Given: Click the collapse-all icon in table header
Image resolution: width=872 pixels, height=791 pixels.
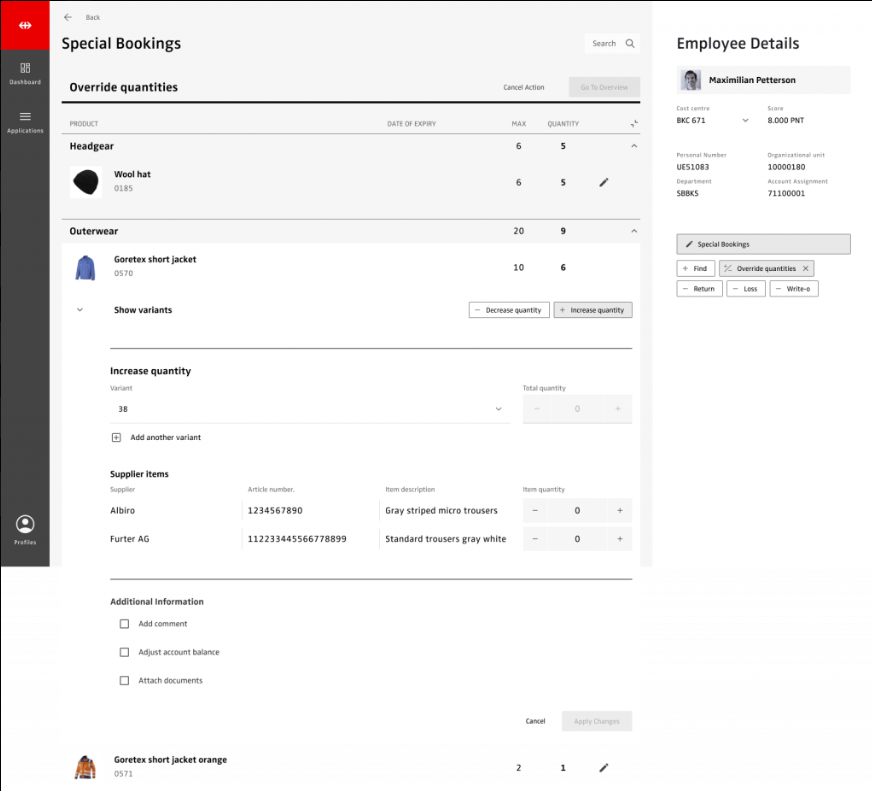Looking at the screenshot, I should click(633, 124).
